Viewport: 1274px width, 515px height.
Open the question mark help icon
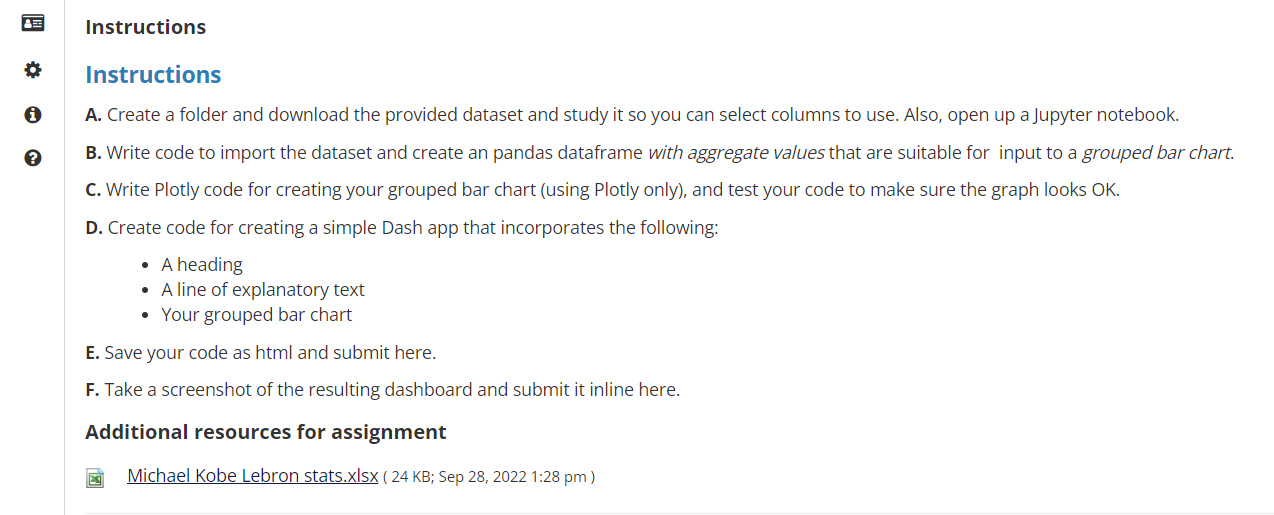(32, 158)
